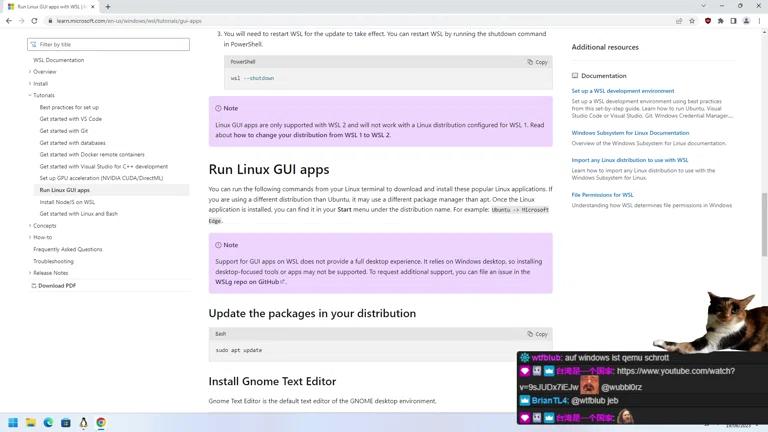Open Chrome from the taskbar
This screenshot has height=432, width=768.
(x=101, y=423)
